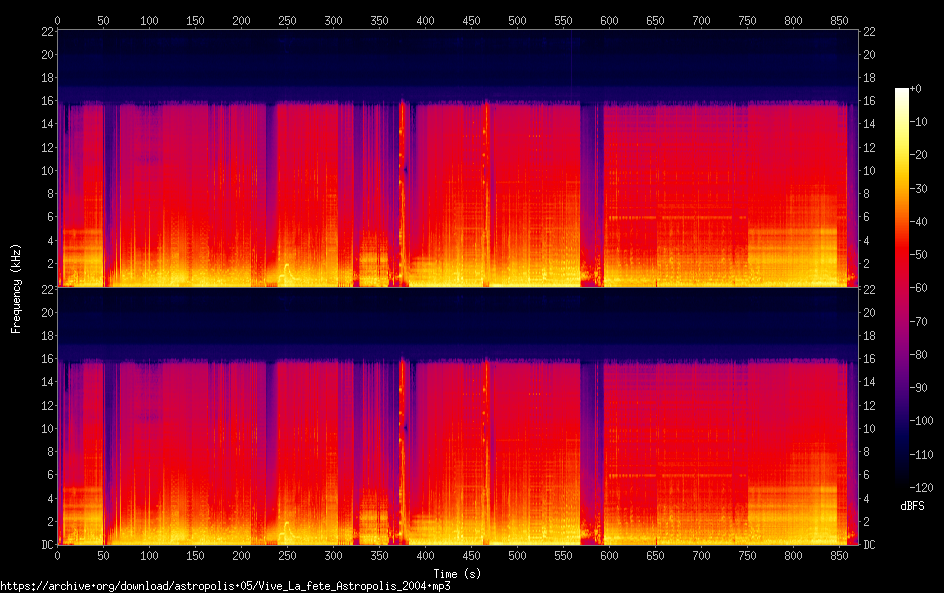Click the archive.org mp3 URL text
Image resolution: width=944 pixels, height=593 pixels.
(225, 586)
